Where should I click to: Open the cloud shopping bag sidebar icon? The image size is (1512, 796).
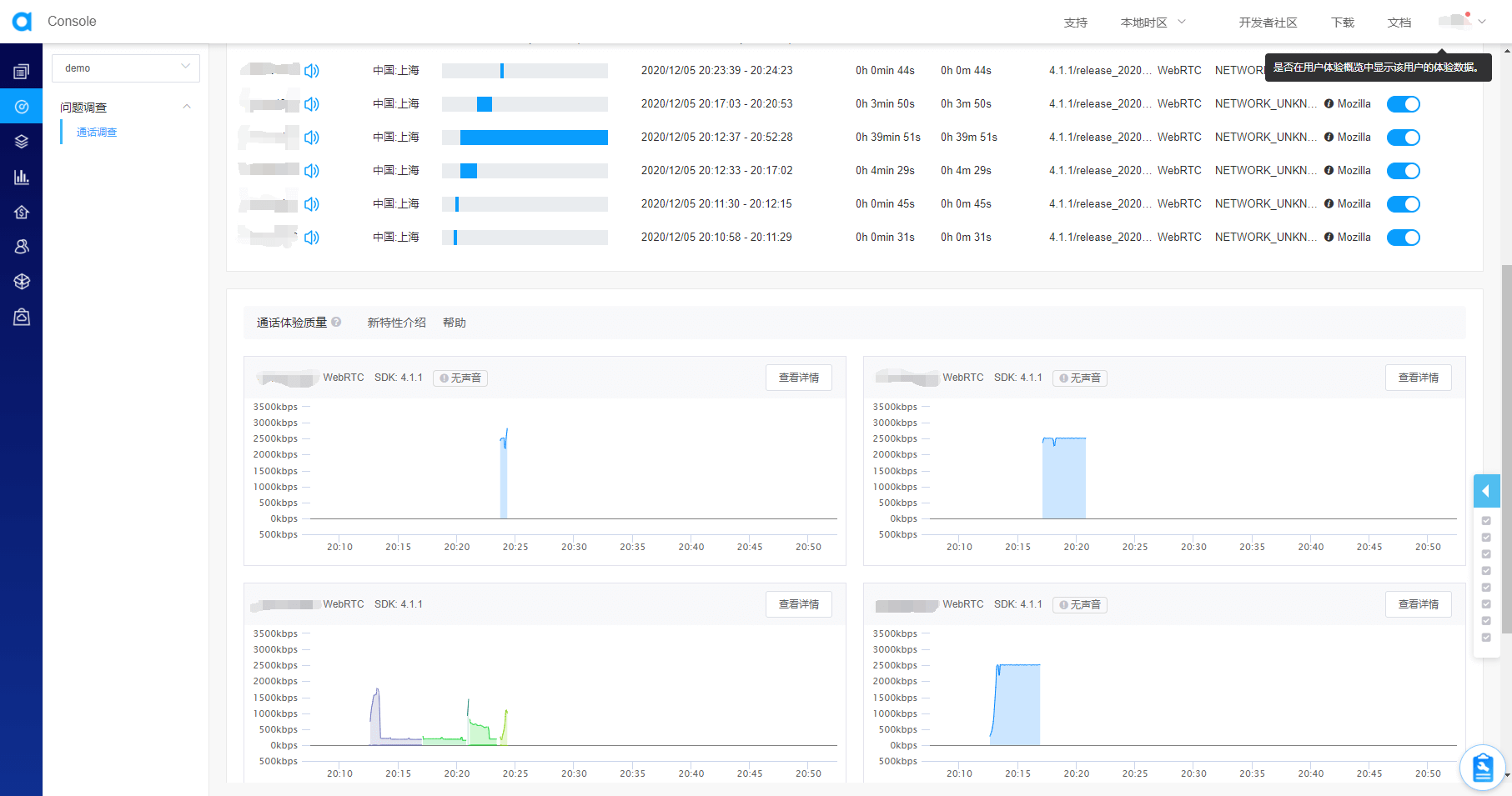click(22, 317)
